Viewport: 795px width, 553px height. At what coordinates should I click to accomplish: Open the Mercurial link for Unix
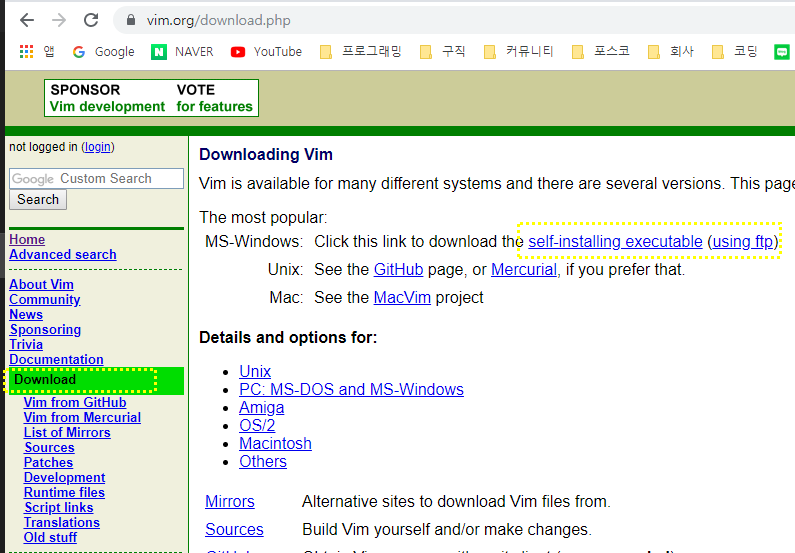[524, 270]
